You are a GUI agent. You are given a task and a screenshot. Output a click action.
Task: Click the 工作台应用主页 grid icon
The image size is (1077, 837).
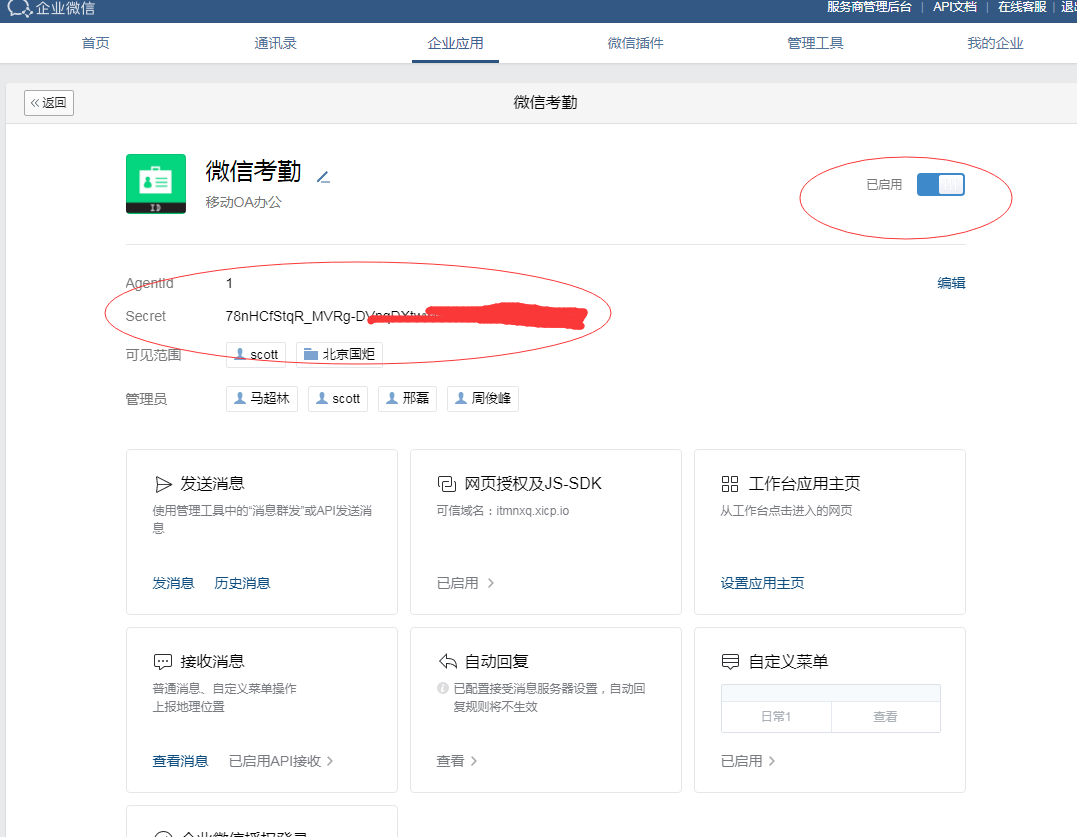coord(730,484)
